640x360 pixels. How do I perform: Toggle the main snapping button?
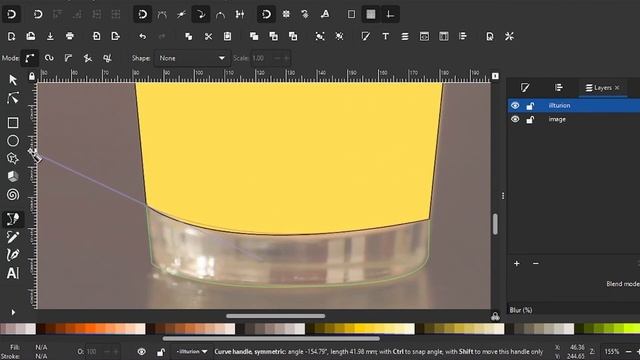pyautogui.click(x=11, y=14)
